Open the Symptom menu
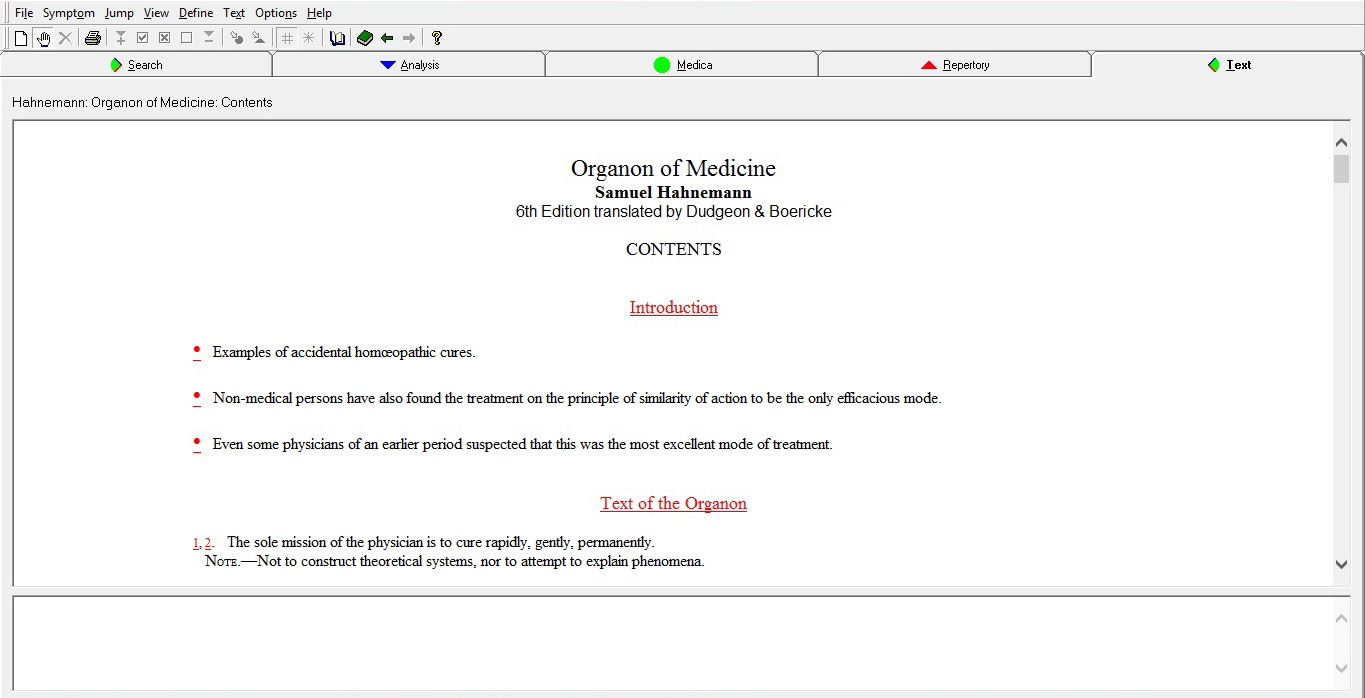Screen dimensions: 1365x698 point(69,13)
